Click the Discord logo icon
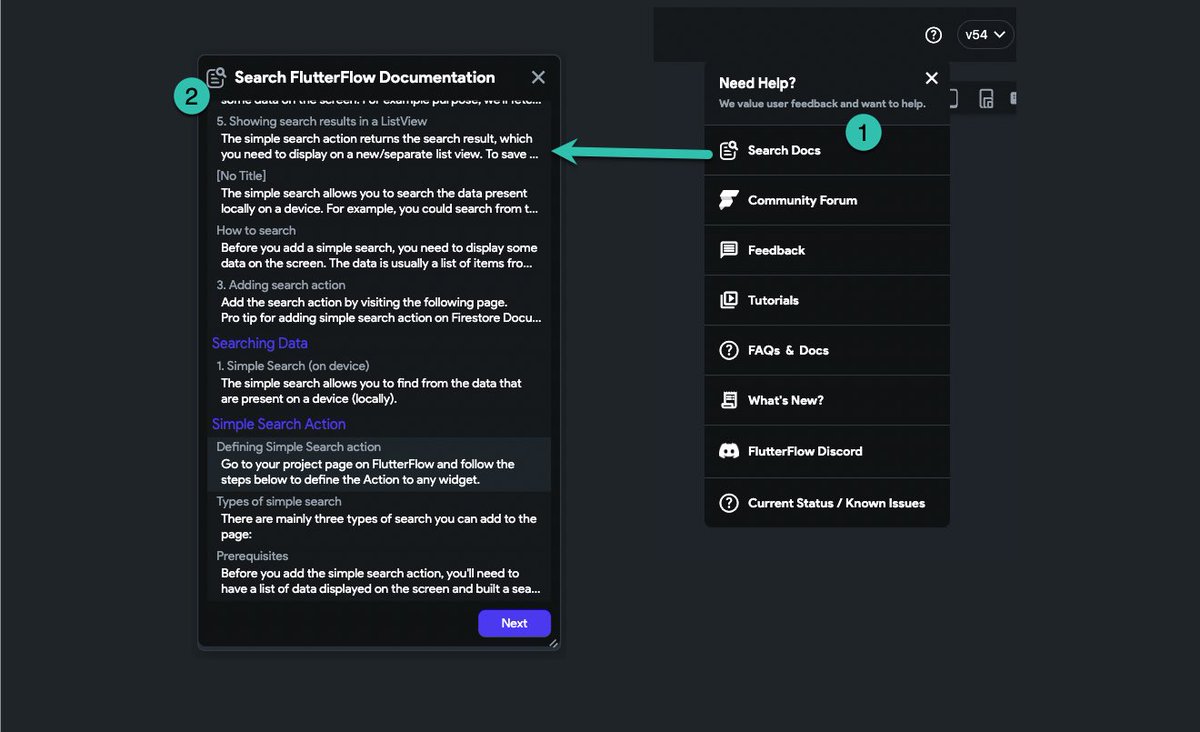 (729, 451)
